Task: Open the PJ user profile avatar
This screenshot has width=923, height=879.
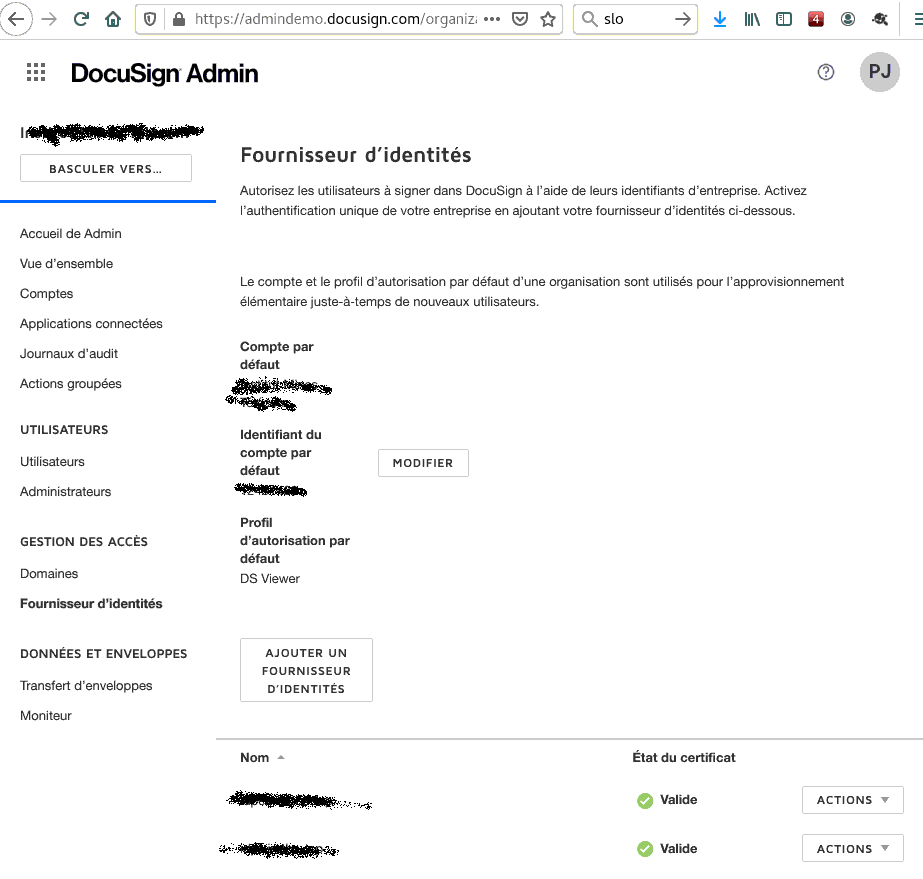Action: click(x=879, y=72)
